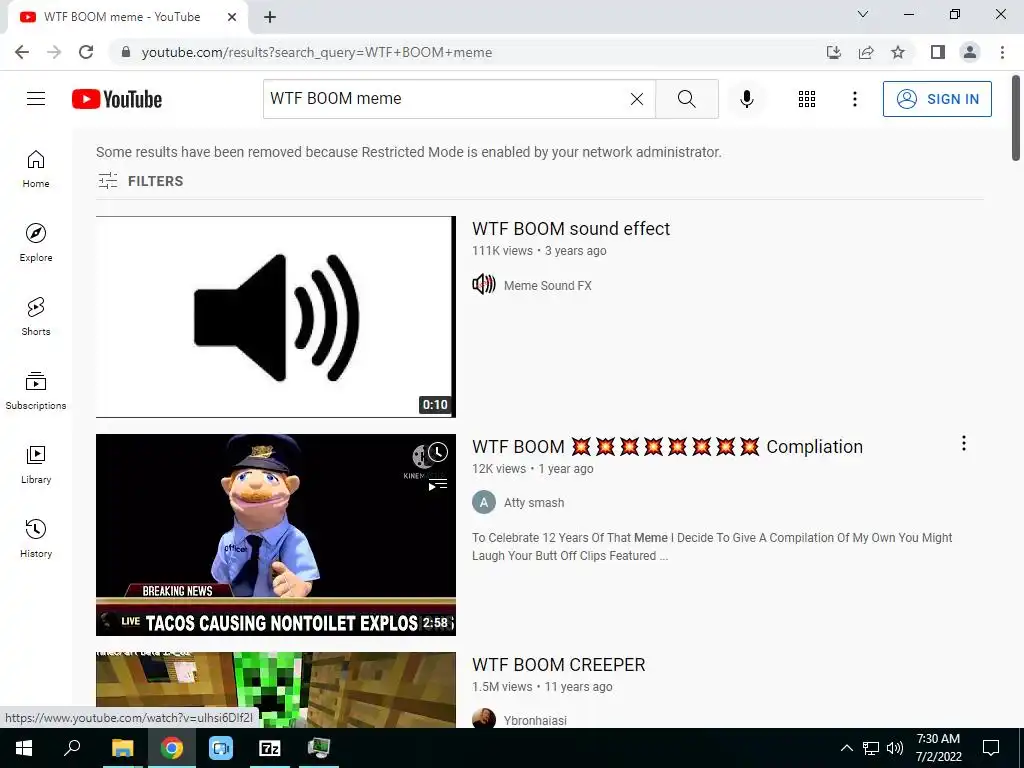Share this page via address bar icon

click(866, 52)
